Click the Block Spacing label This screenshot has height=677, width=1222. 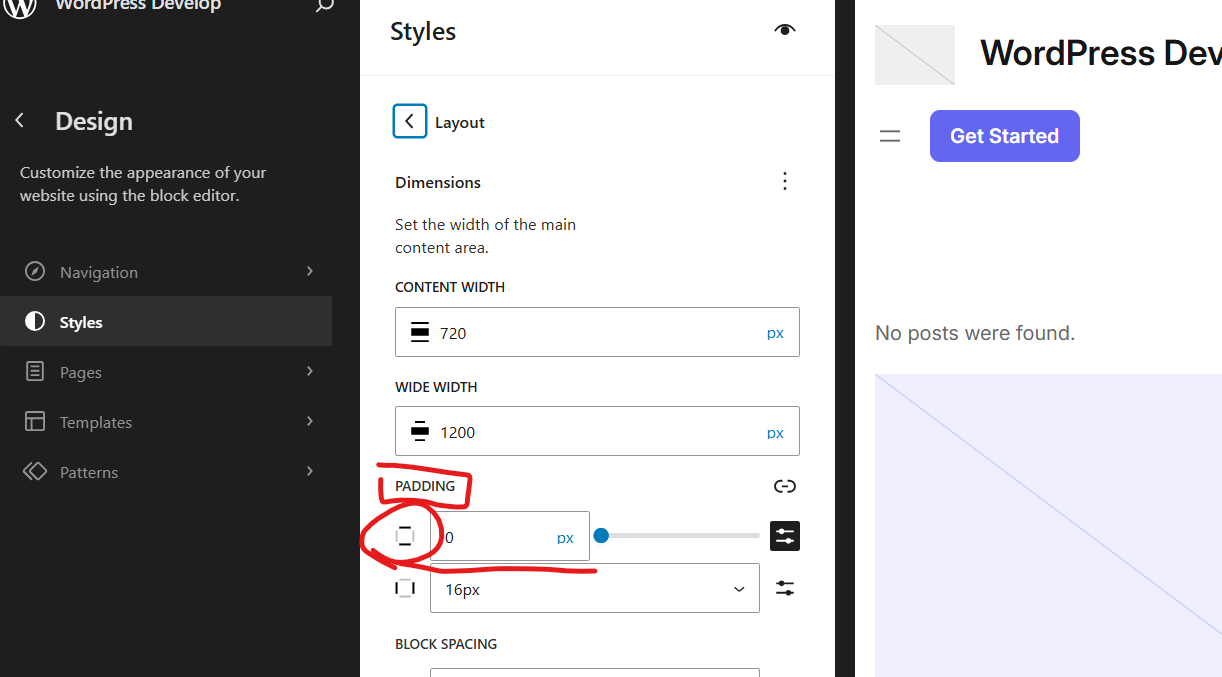446,644
